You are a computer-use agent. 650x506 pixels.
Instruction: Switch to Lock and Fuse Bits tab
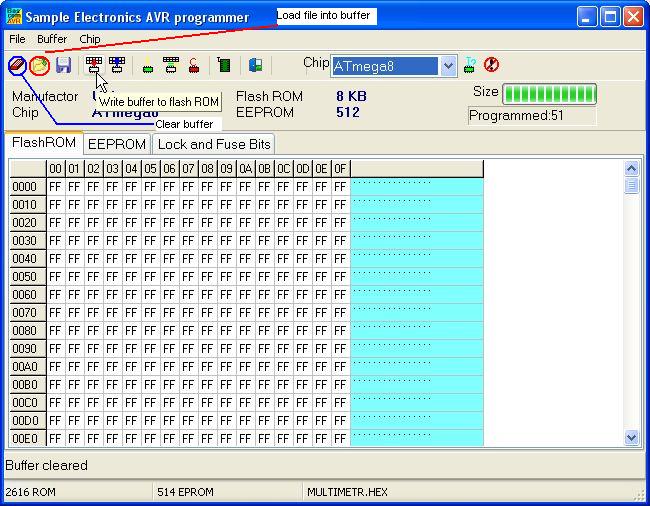tap(214, 144)
